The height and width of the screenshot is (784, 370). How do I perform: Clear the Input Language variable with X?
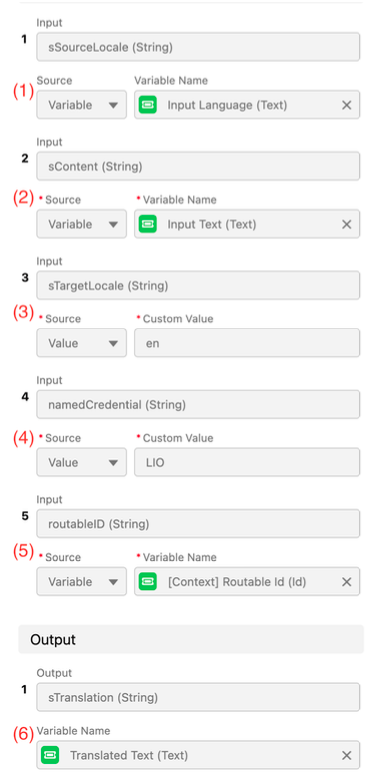point(346,105)
